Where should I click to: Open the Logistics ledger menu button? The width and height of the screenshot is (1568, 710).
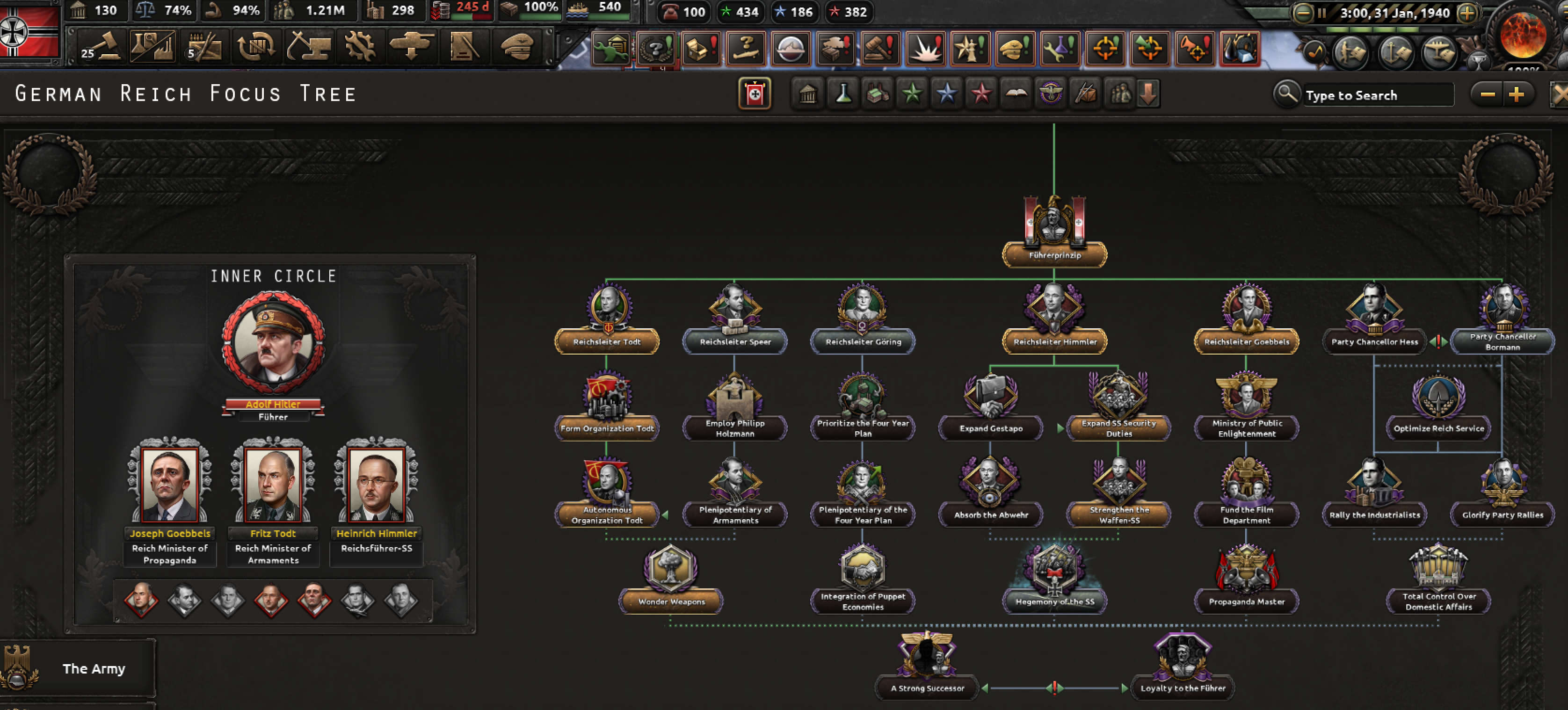click(x=464, y=46)
